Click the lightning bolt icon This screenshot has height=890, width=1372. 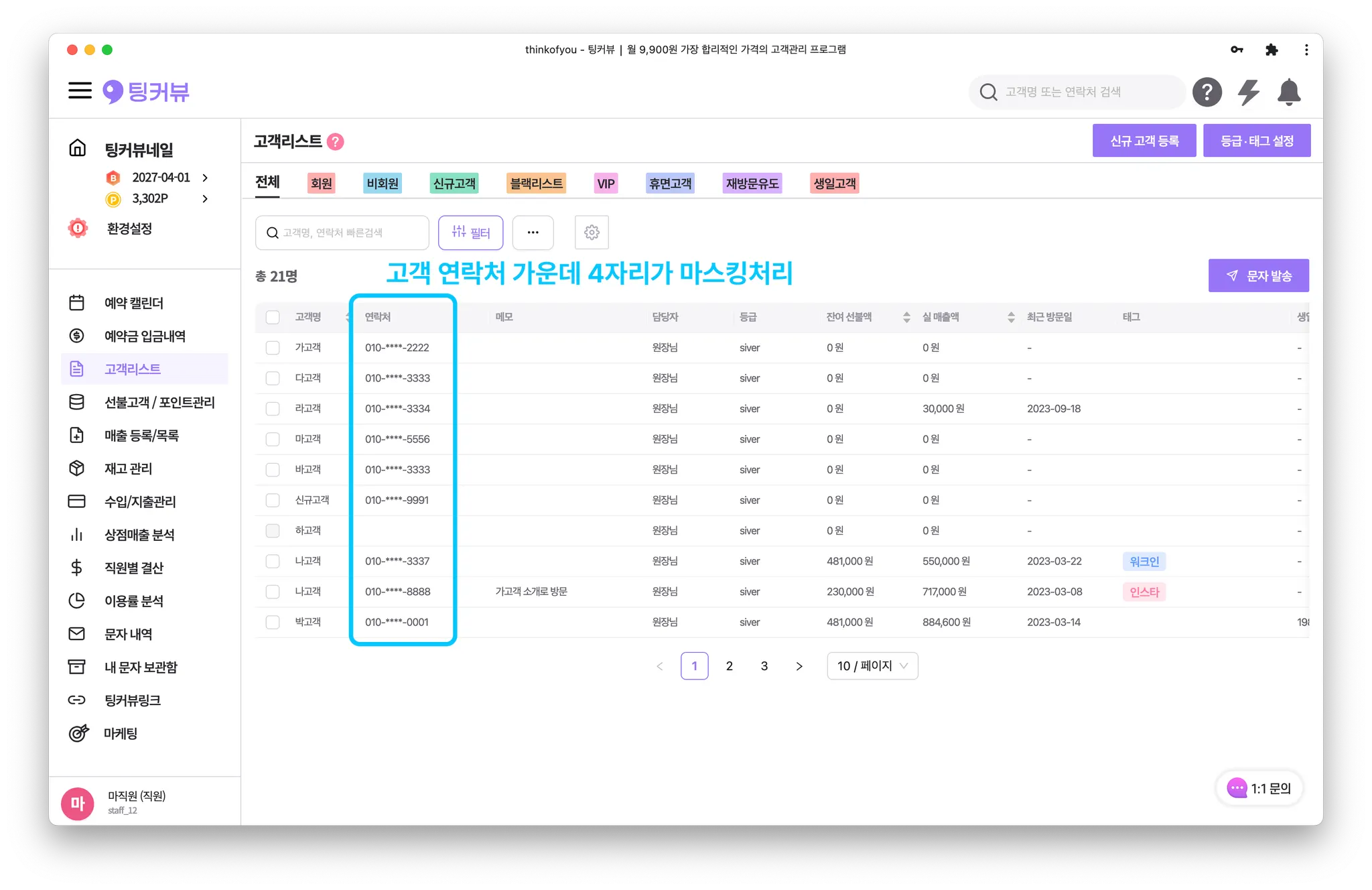pos(1248,92)
